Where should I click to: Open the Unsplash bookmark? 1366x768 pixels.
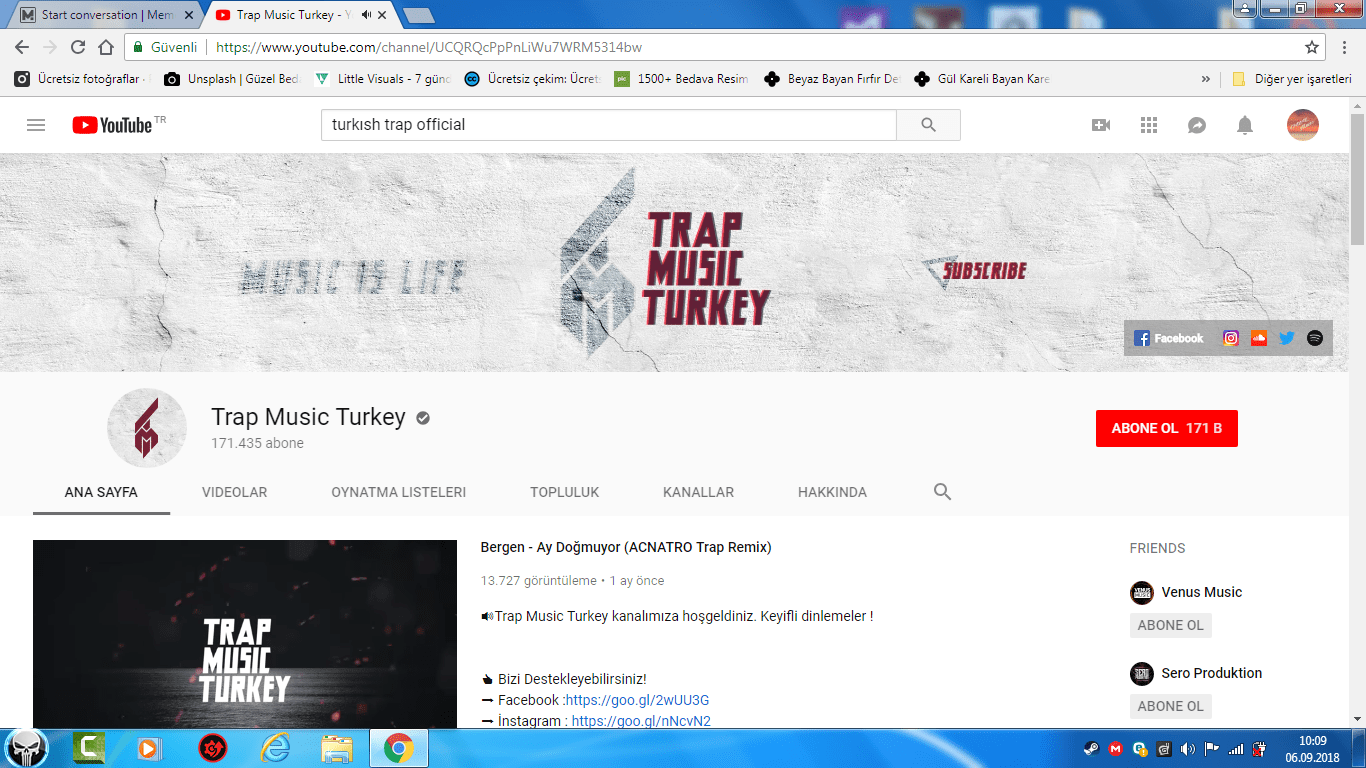pos(232,79)
